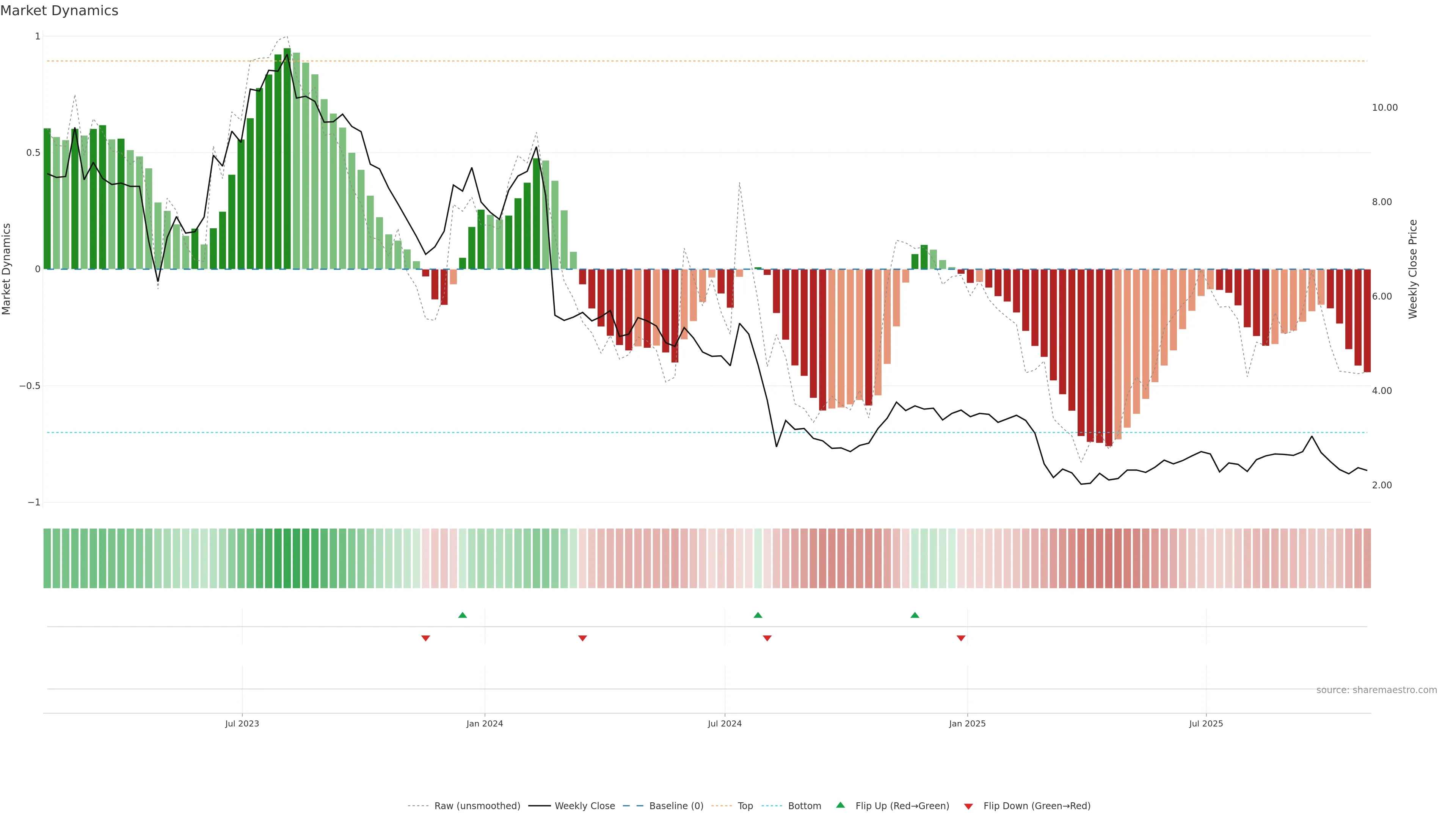Click the green Flip Up triangle after Jul 2024
The width and height of the screenshot is (1456, 819).
click(x=758, y=615)
